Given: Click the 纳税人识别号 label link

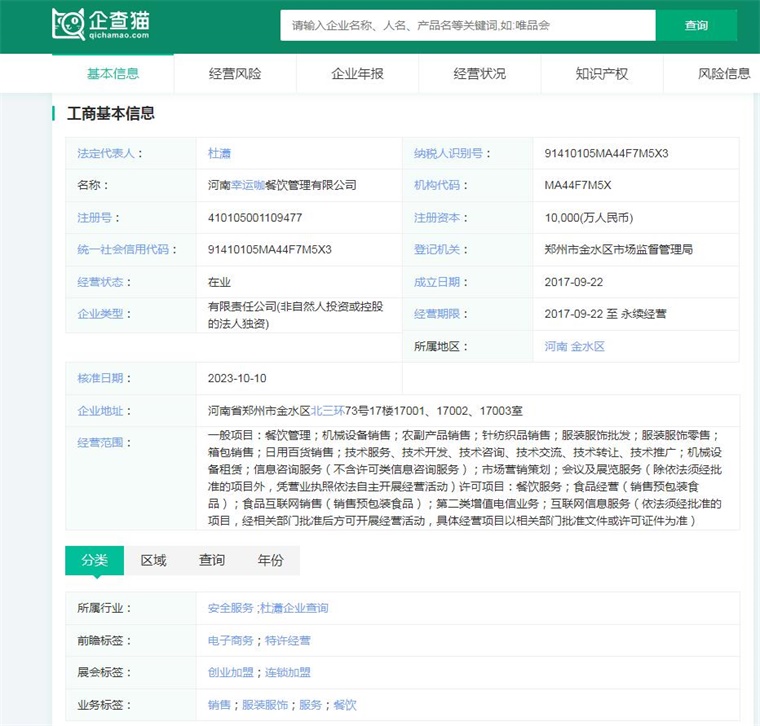Looking at the screenshot, I should tap(448, 154).
